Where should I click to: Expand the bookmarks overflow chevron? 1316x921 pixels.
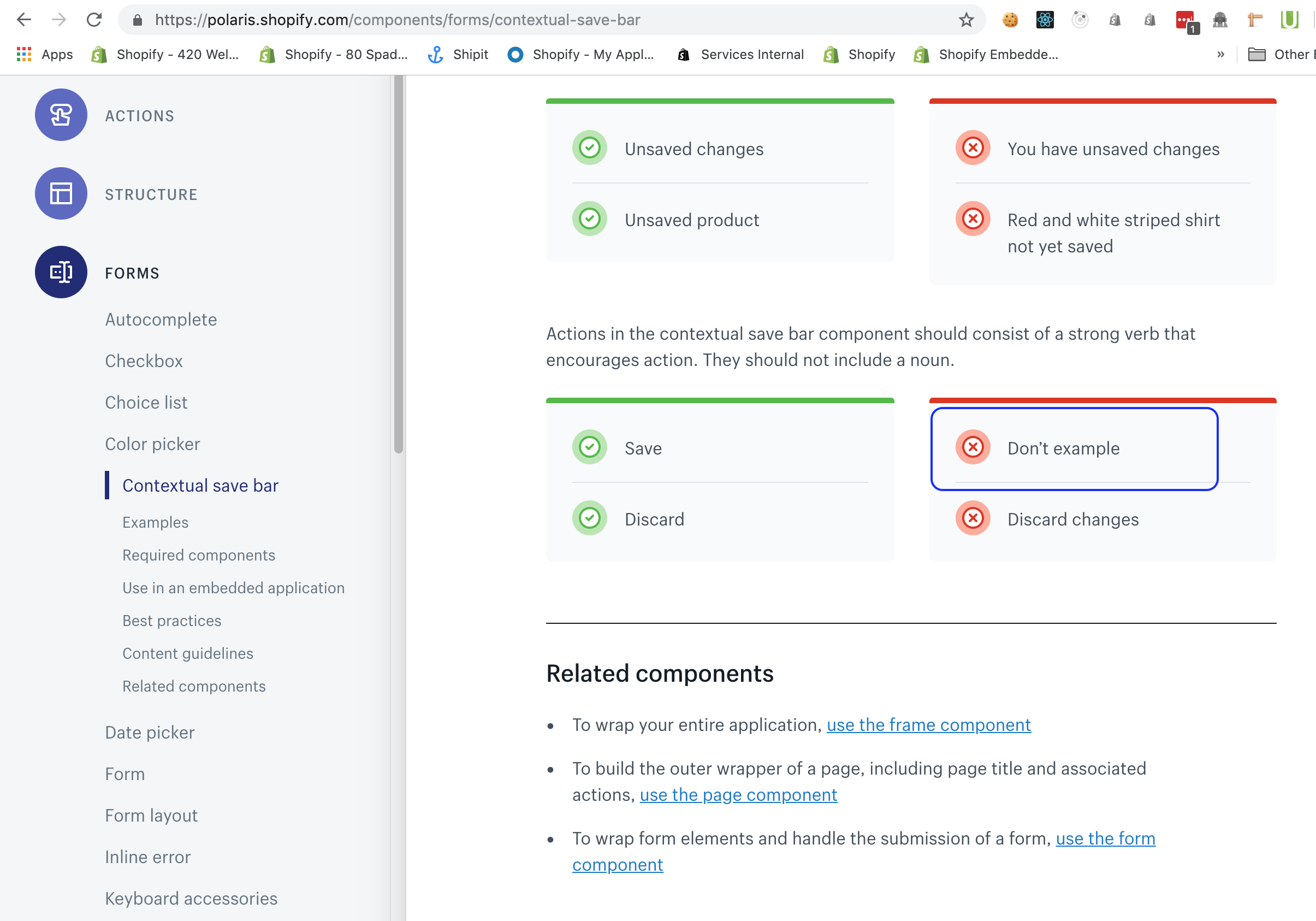[x=1221, y=55]
